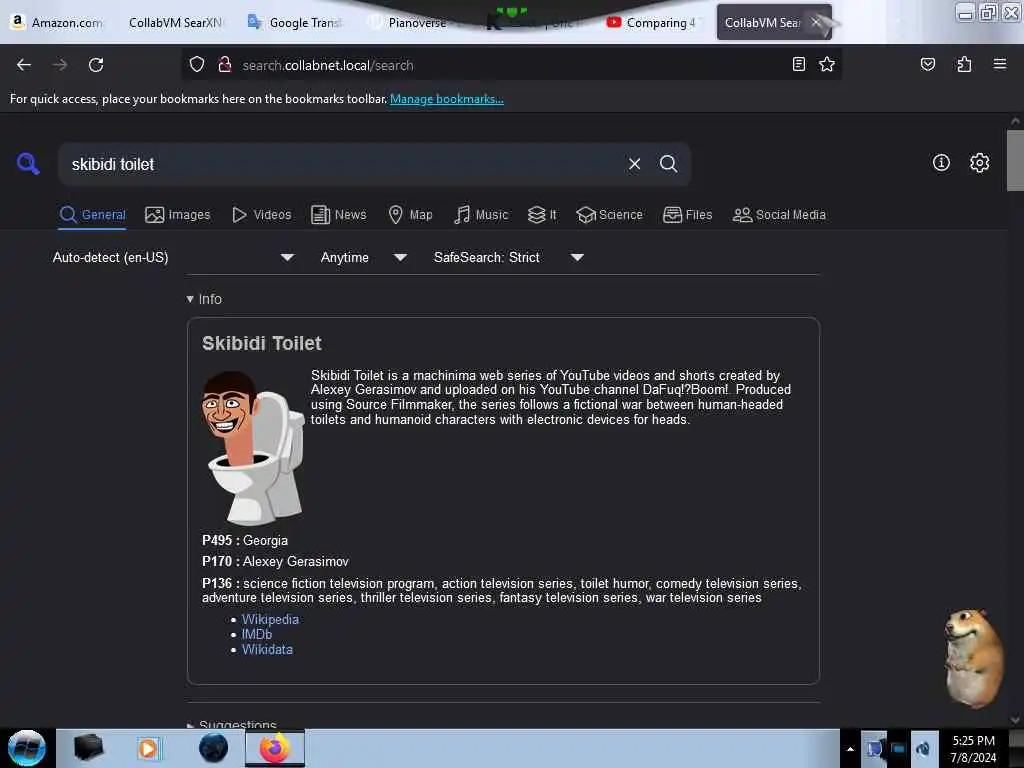Click the Skibidi Toilet infobox heading
Screen dimensions: 1024x768
(262, 343)
